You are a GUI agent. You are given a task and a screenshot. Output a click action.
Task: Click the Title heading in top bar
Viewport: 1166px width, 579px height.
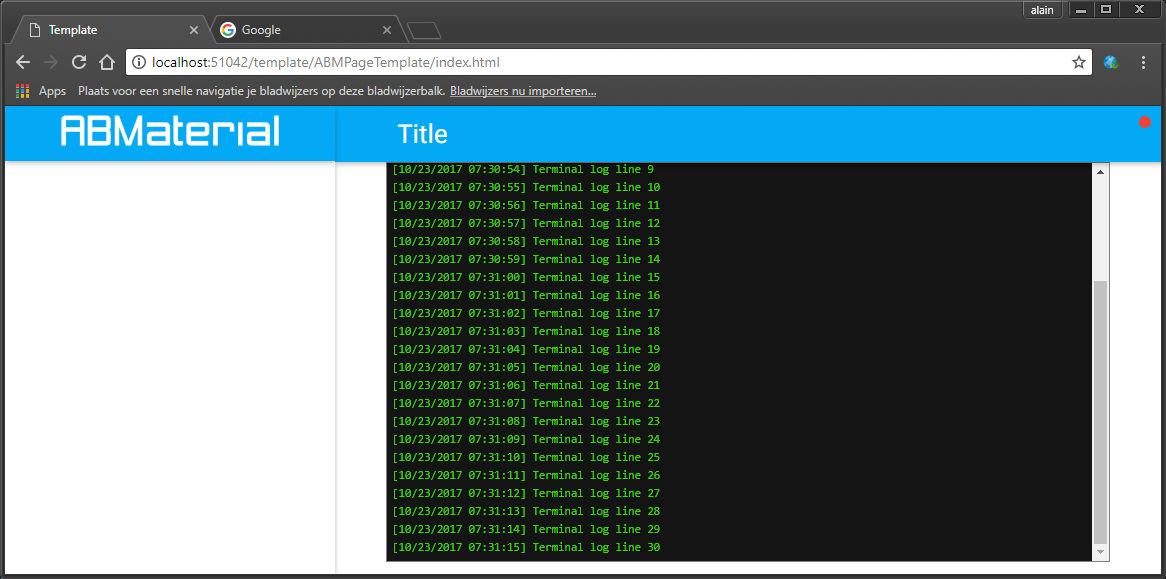[422, 135]
